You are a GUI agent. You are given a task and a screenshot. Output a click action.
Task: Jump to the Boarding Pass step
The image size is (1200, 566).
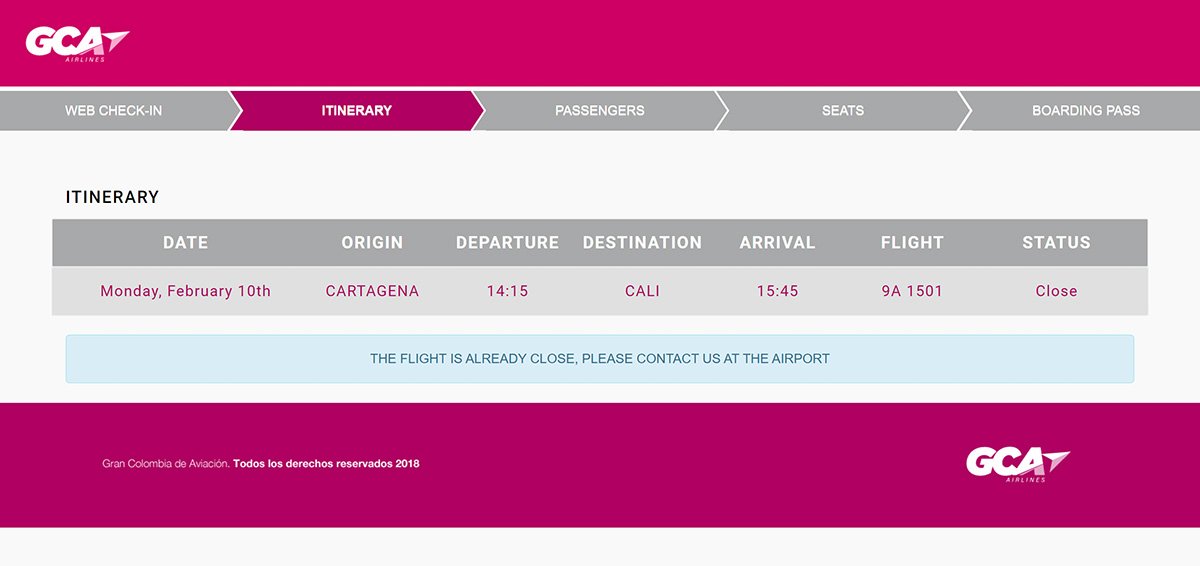click(1086, 110)
